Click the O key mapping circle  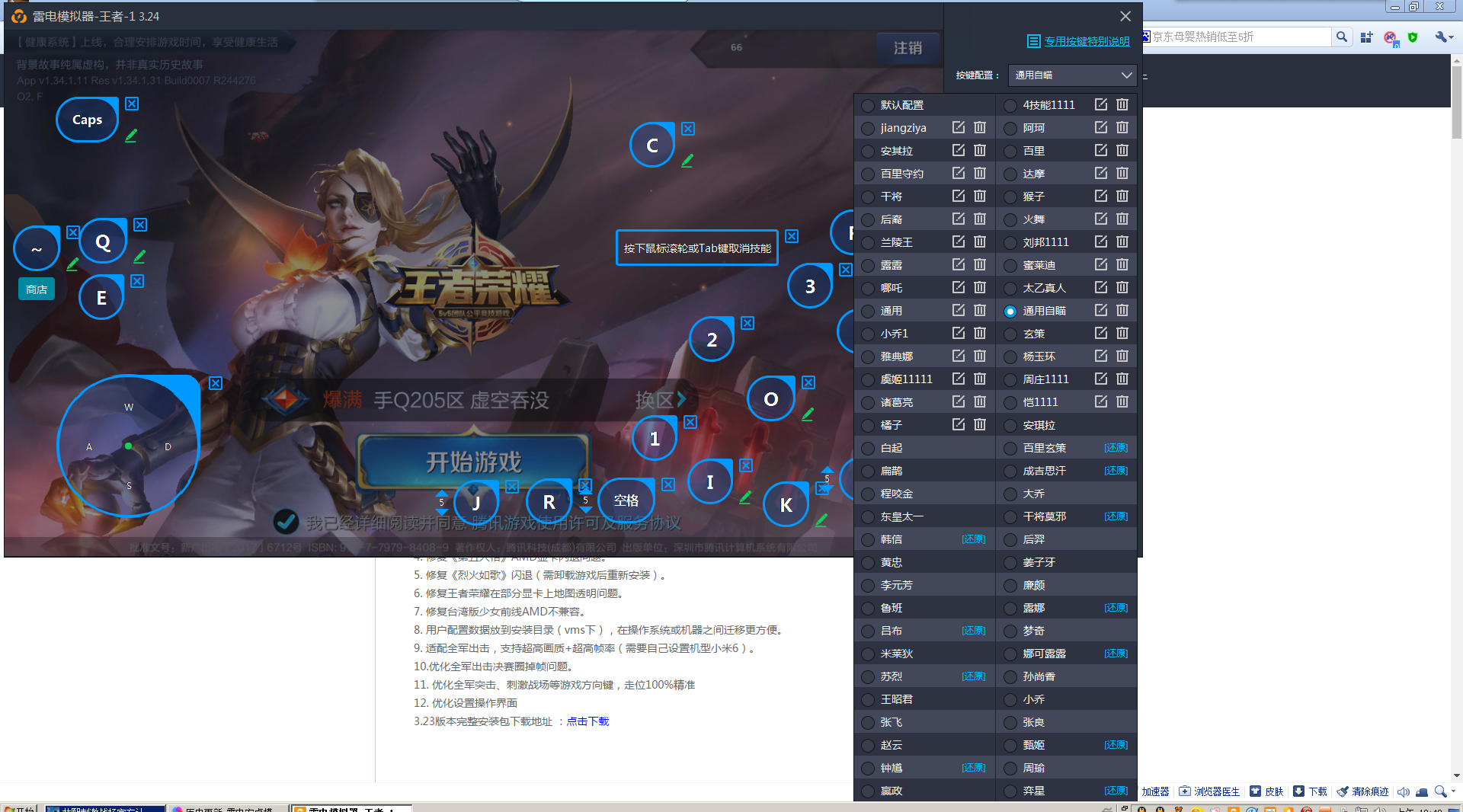click(770, 399)
